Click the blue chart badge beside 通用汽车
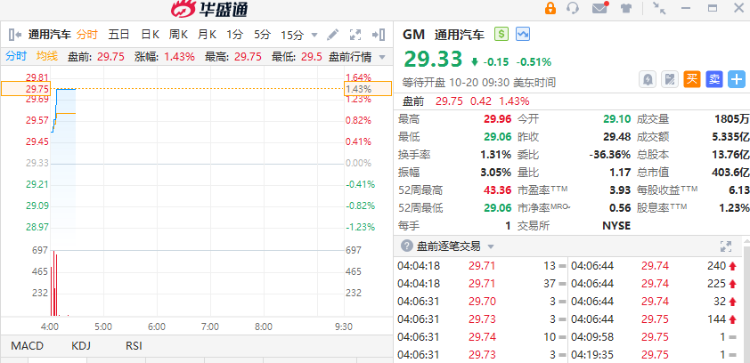This screenshot has width=750, height=363. pyautogui.click(x=523, y=34)
